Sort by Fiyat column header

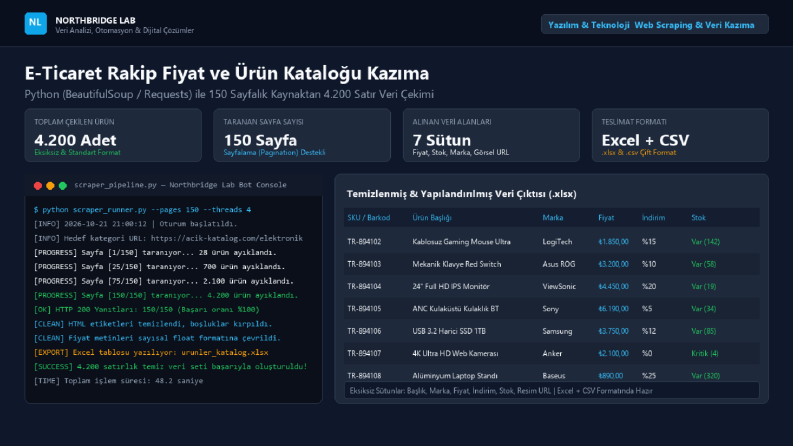point(606,217)
